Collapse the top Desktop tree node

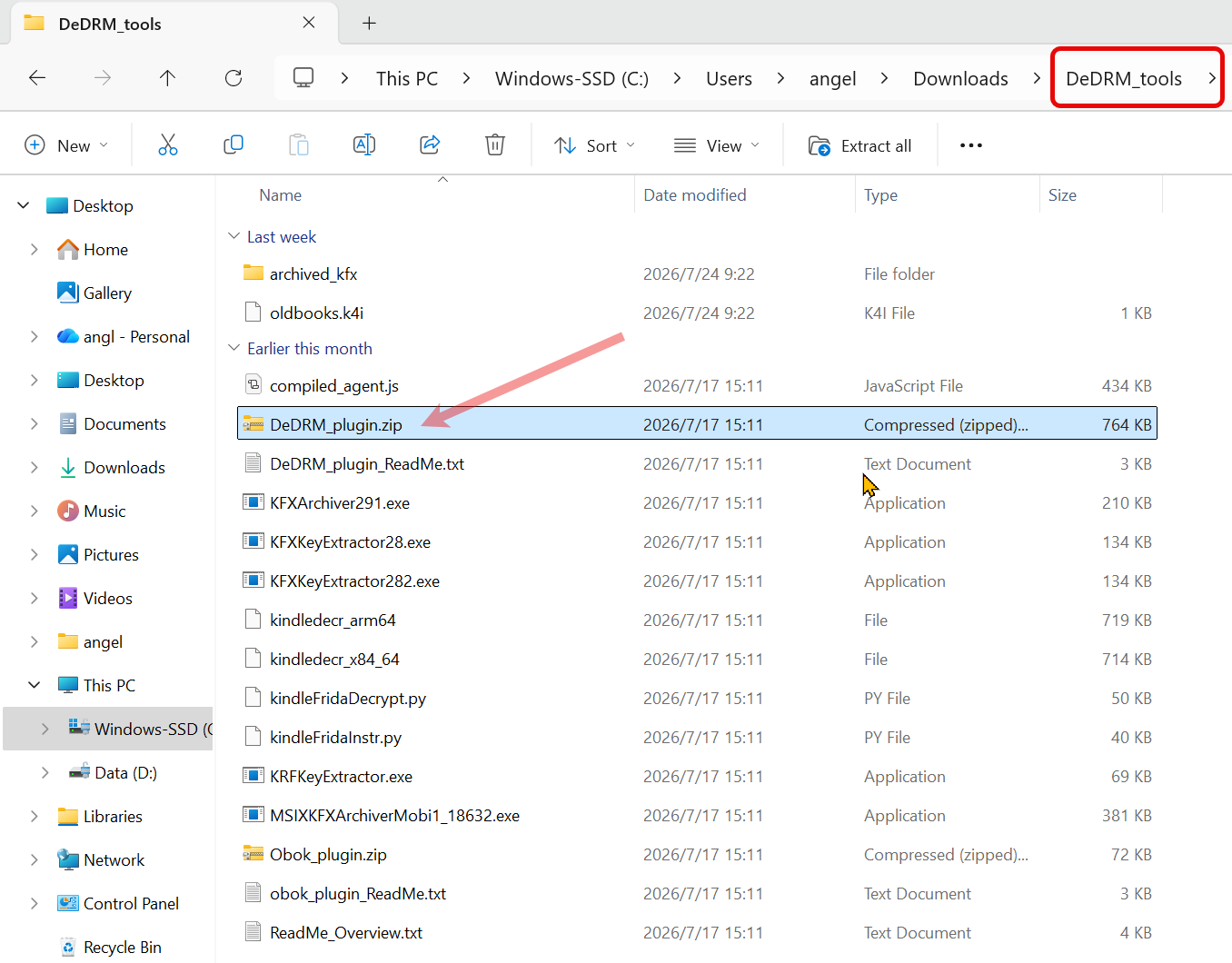point(24,205)
